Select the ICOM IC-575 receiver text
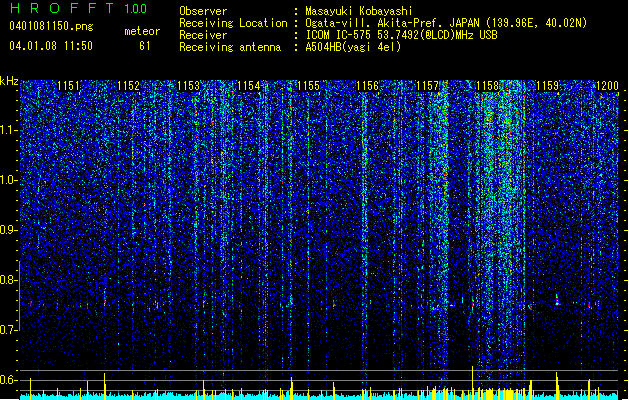629x400 pixels. 401,35
